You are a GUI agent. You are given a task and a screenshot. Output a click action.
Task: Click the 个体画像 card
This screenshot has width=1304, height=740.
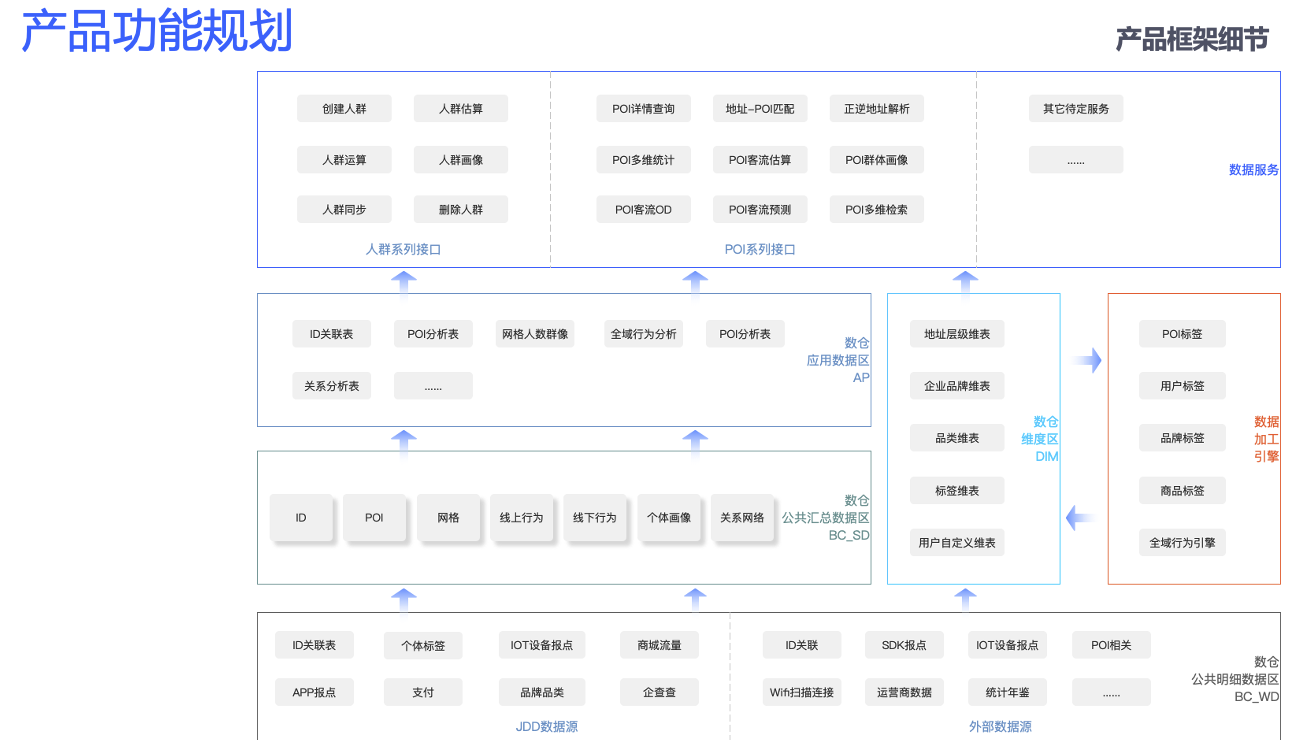click(669, 517)
